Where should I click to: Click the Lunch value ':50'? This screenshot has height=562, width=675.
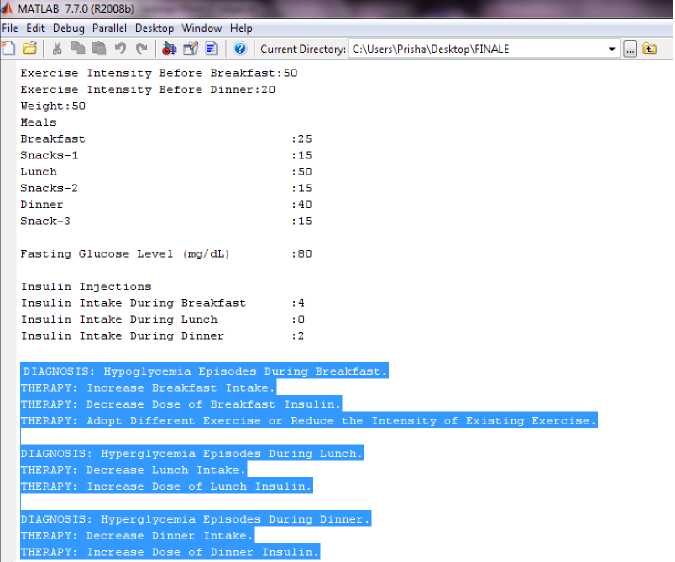(x=302, y=172)
